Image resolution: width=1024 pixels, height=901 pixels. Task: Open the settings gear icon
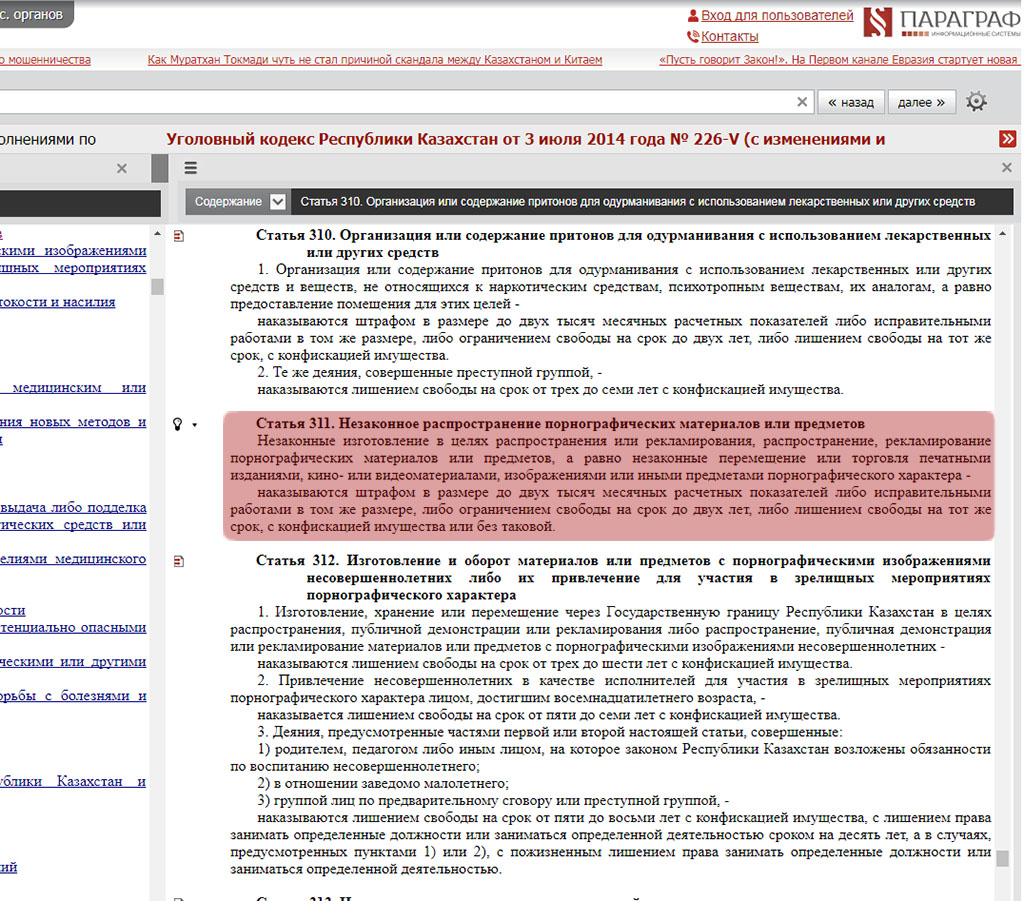pyautogui.click(x=976, y=102)
